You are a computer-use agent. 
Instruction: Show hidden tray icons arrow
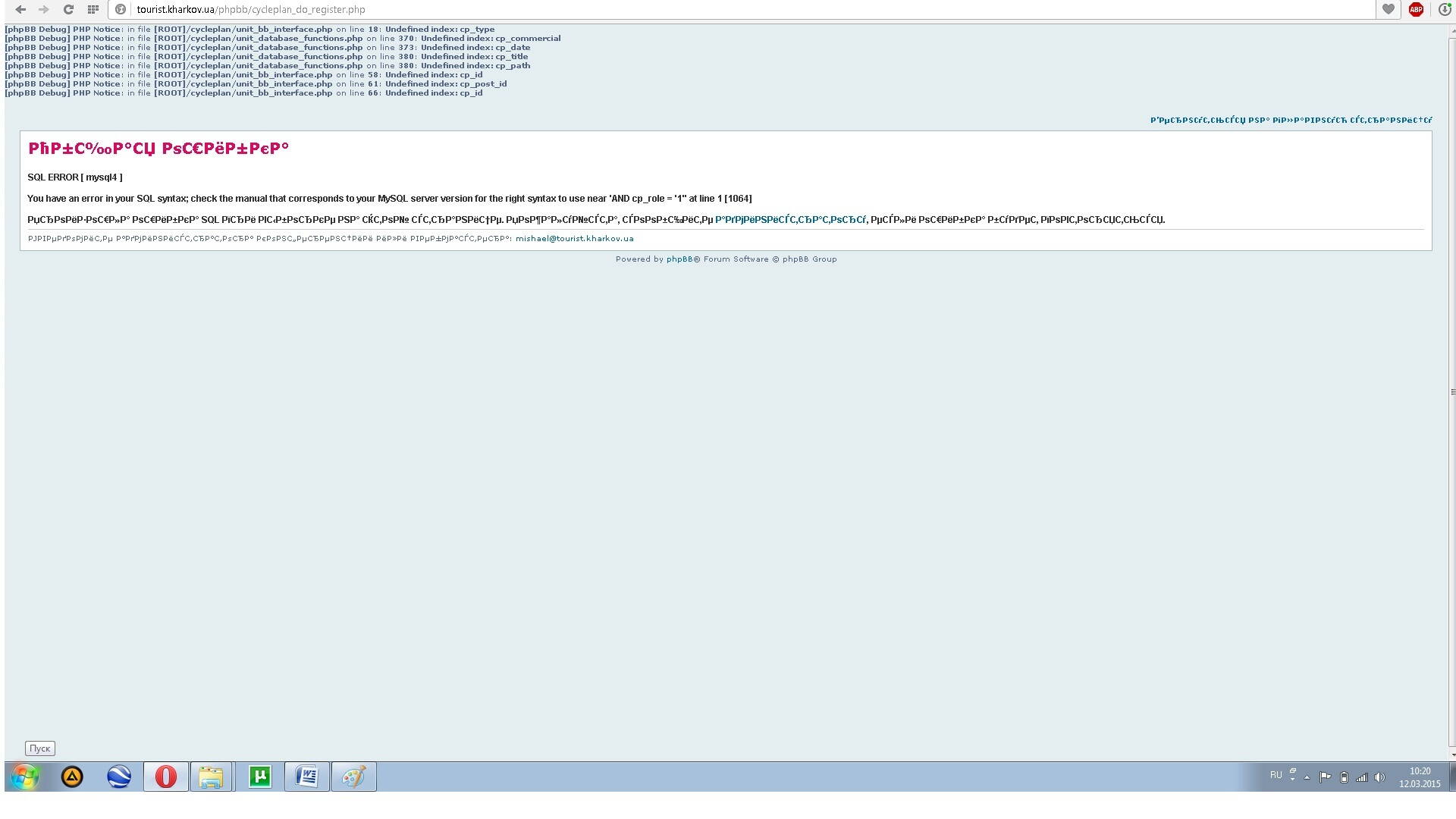pyautogui.click(x=1307, y=777)
